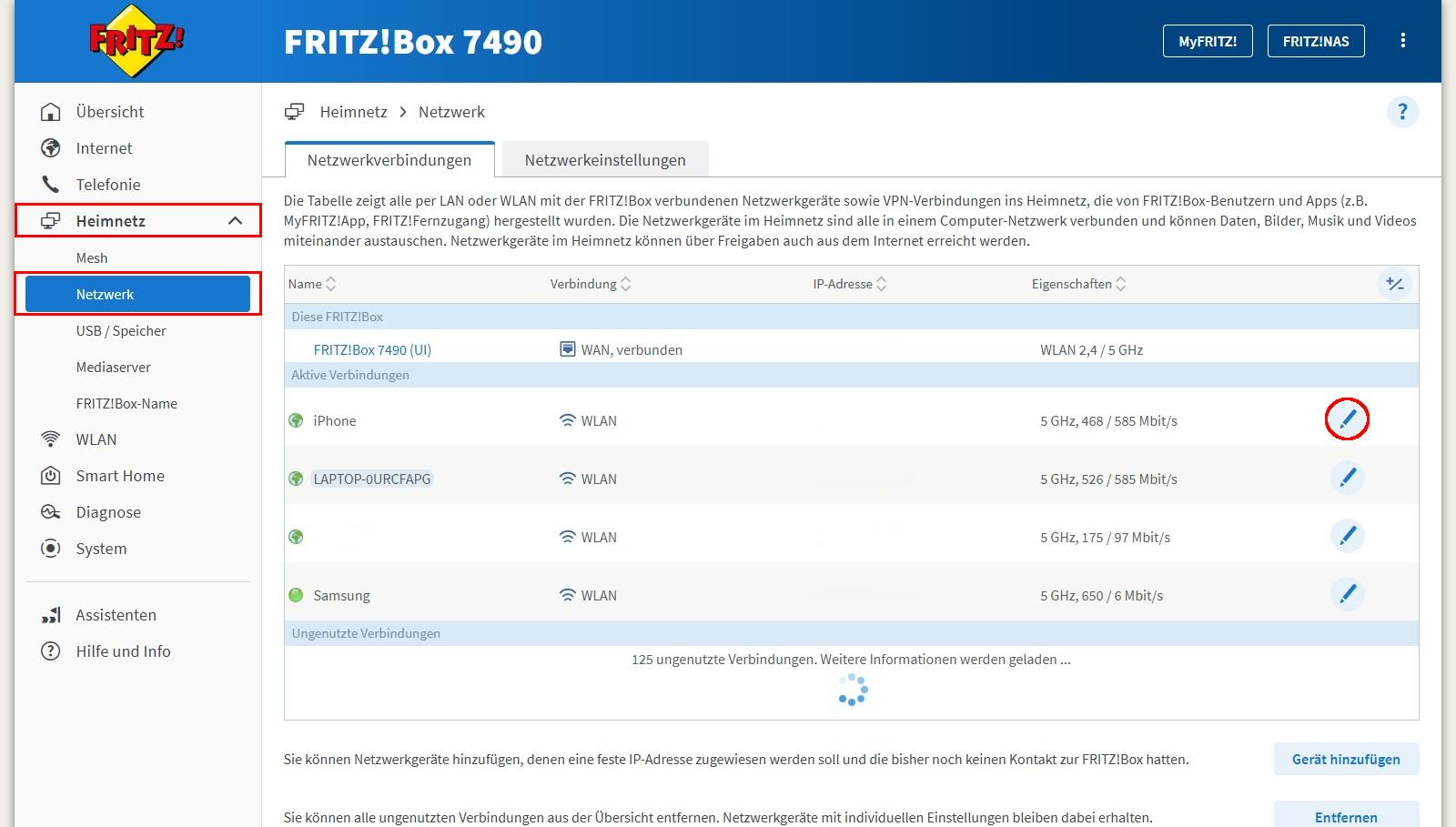
Task: Open Mesh in the sidebar
Action: point(92,258)
